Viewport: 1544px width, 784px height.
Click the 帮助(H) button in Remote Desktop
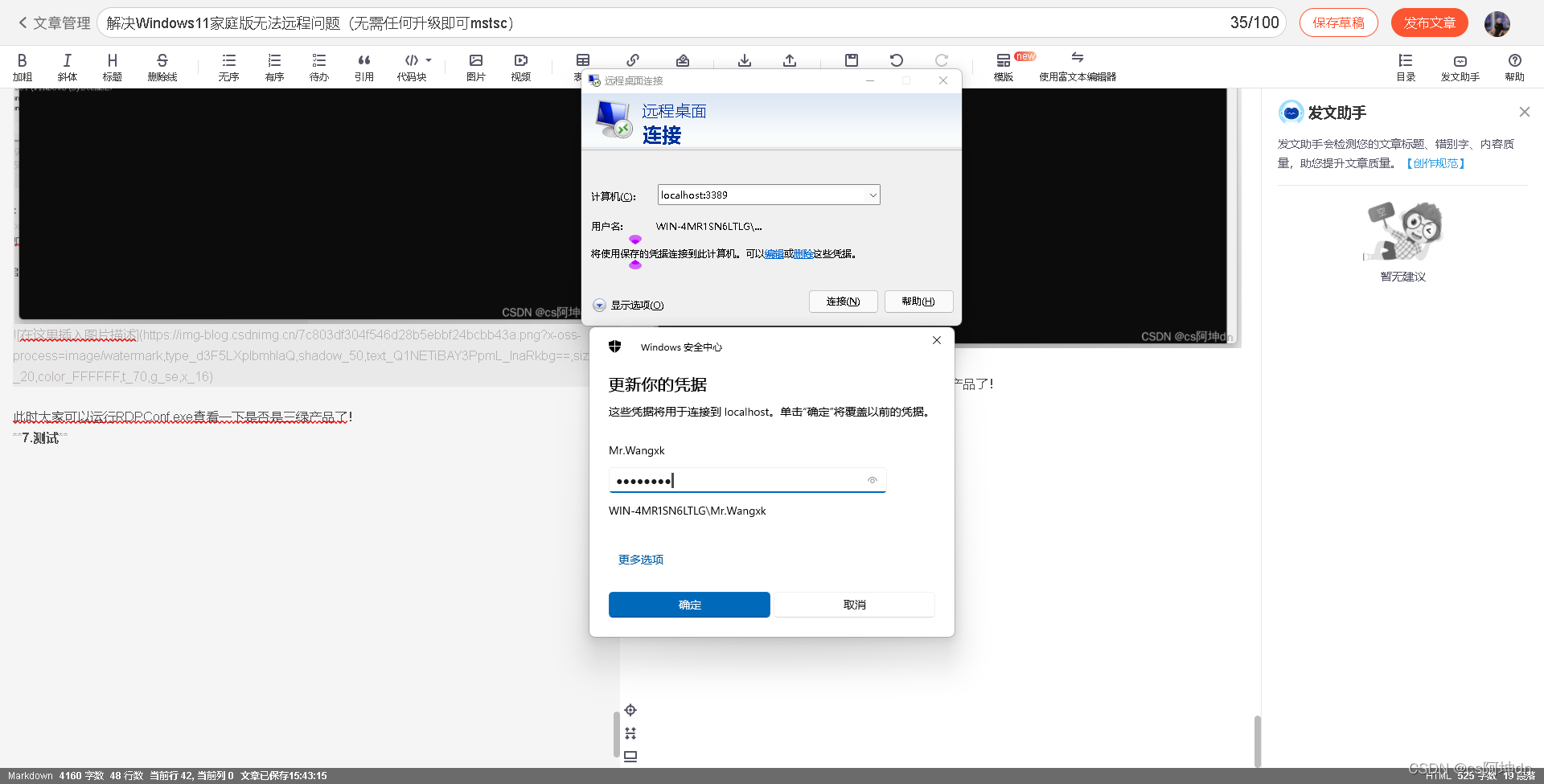(918, 302)
